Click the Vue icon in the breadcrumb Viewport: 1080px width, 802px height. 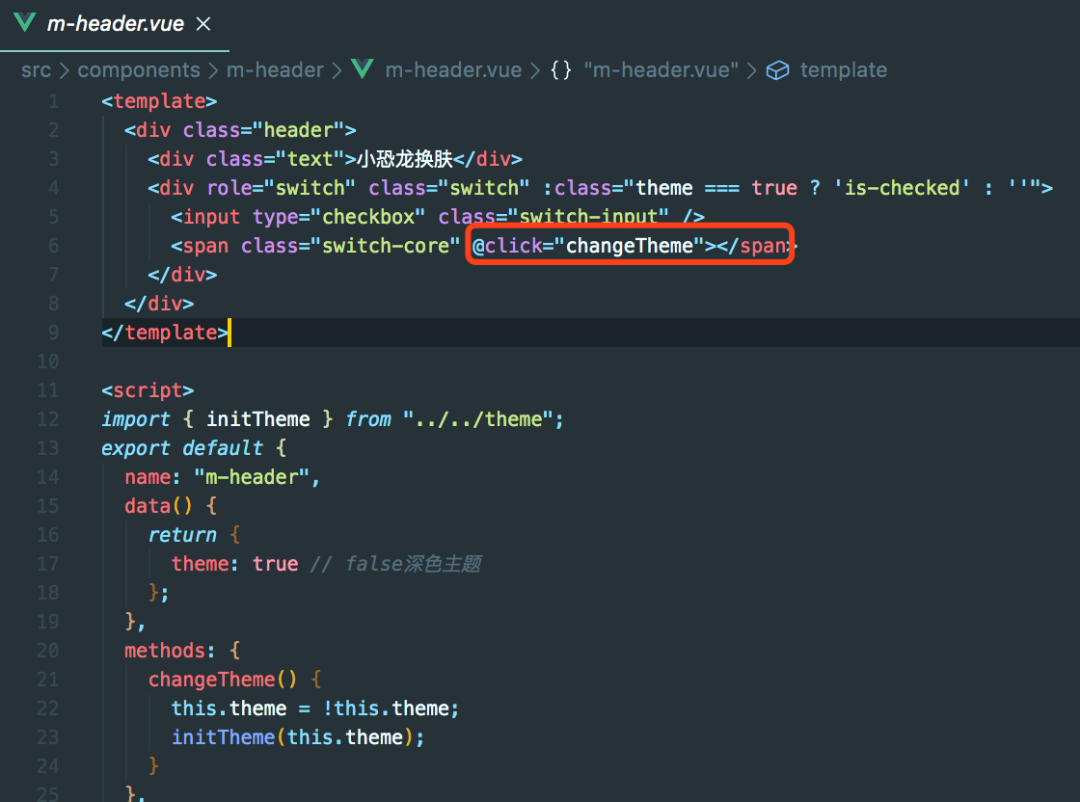coord(362,69)
